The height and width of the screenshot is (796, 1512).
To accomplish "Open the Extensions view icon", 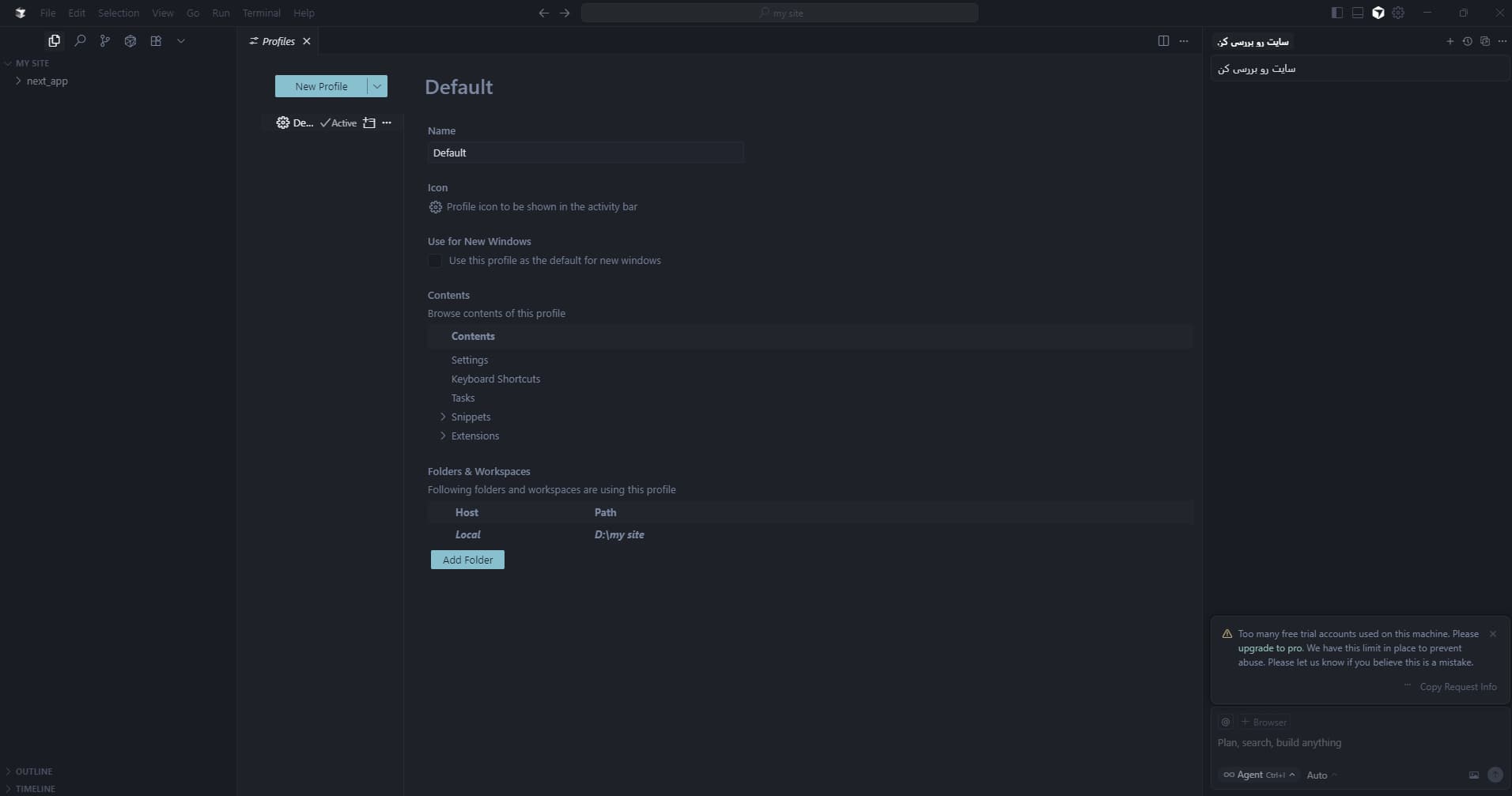I will pos(156,41).
